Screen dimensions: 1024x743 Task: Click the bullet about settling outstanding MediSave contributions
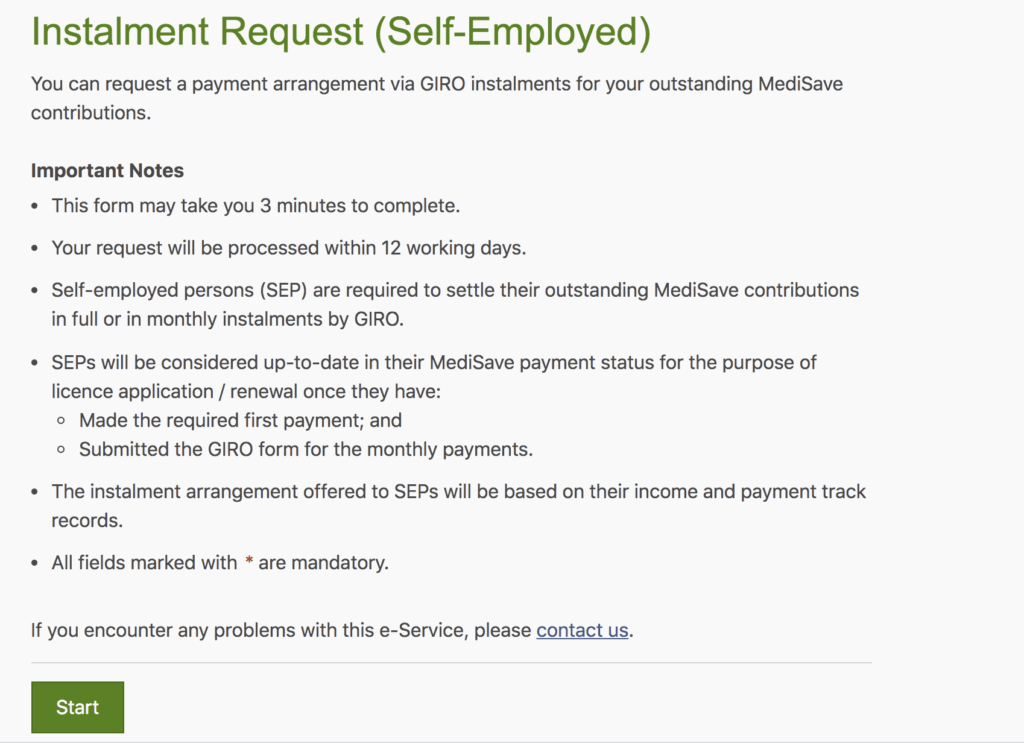pyautogui.click(x=455, y=304)
